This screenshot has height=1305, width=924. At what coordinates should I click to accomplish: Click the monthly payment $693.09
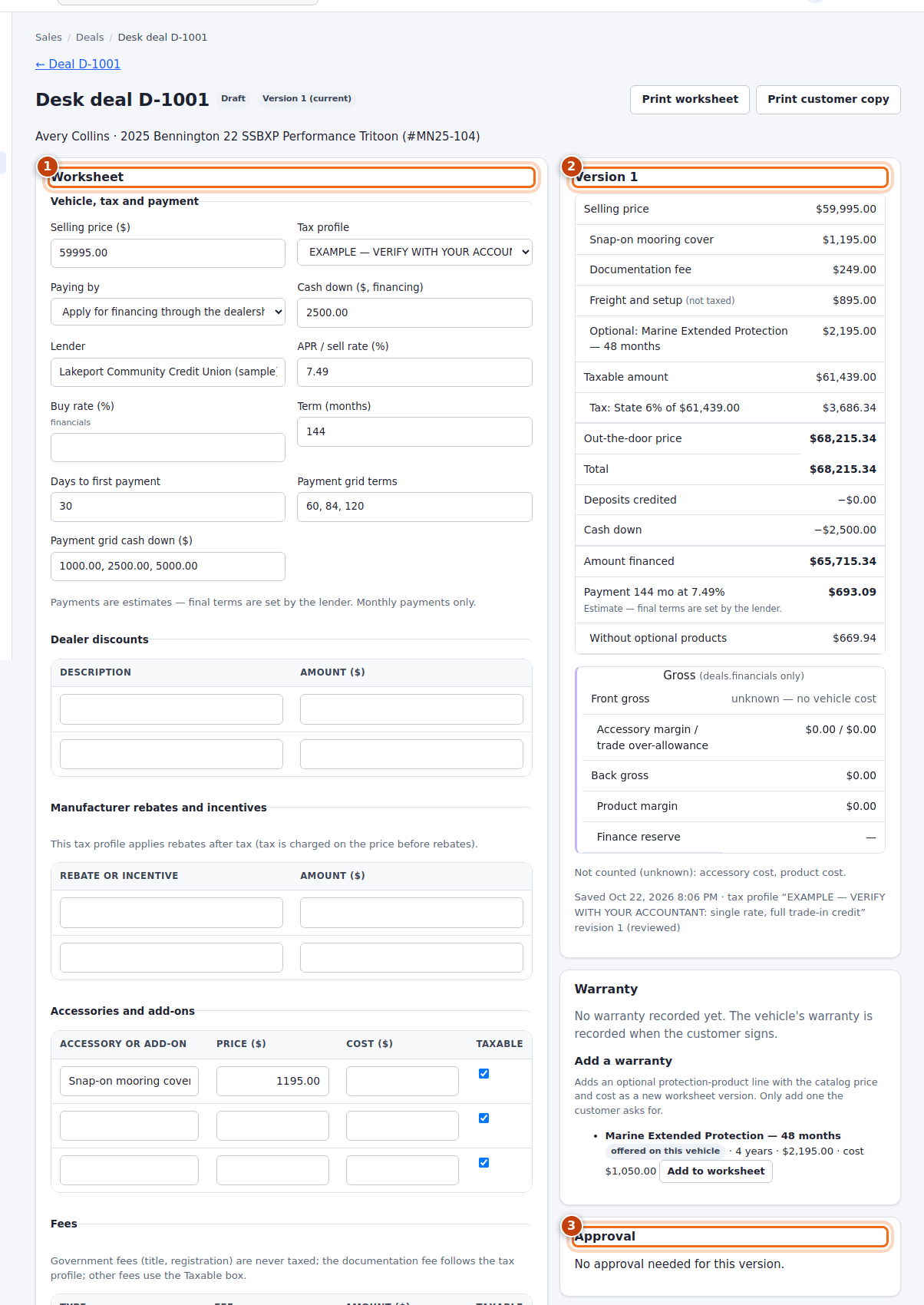point(852,593)
